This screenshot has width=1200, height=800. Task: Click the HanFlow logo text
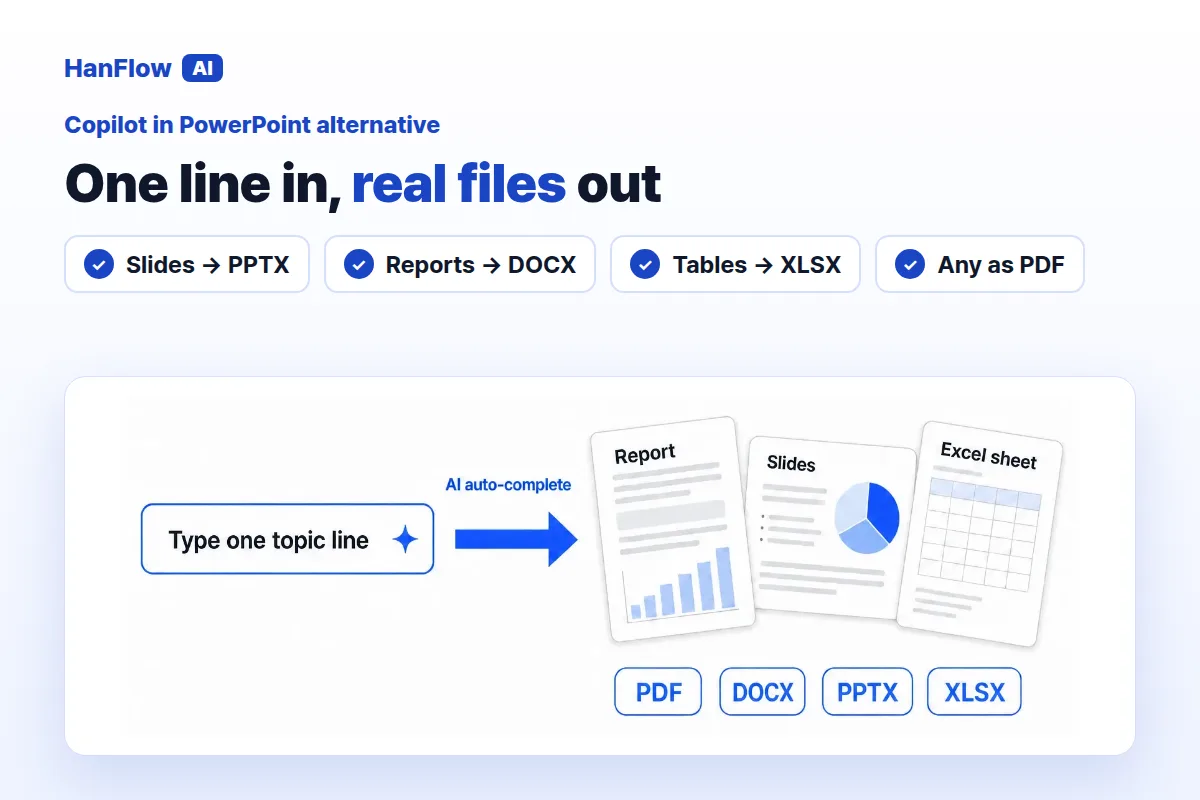(118, 68)
